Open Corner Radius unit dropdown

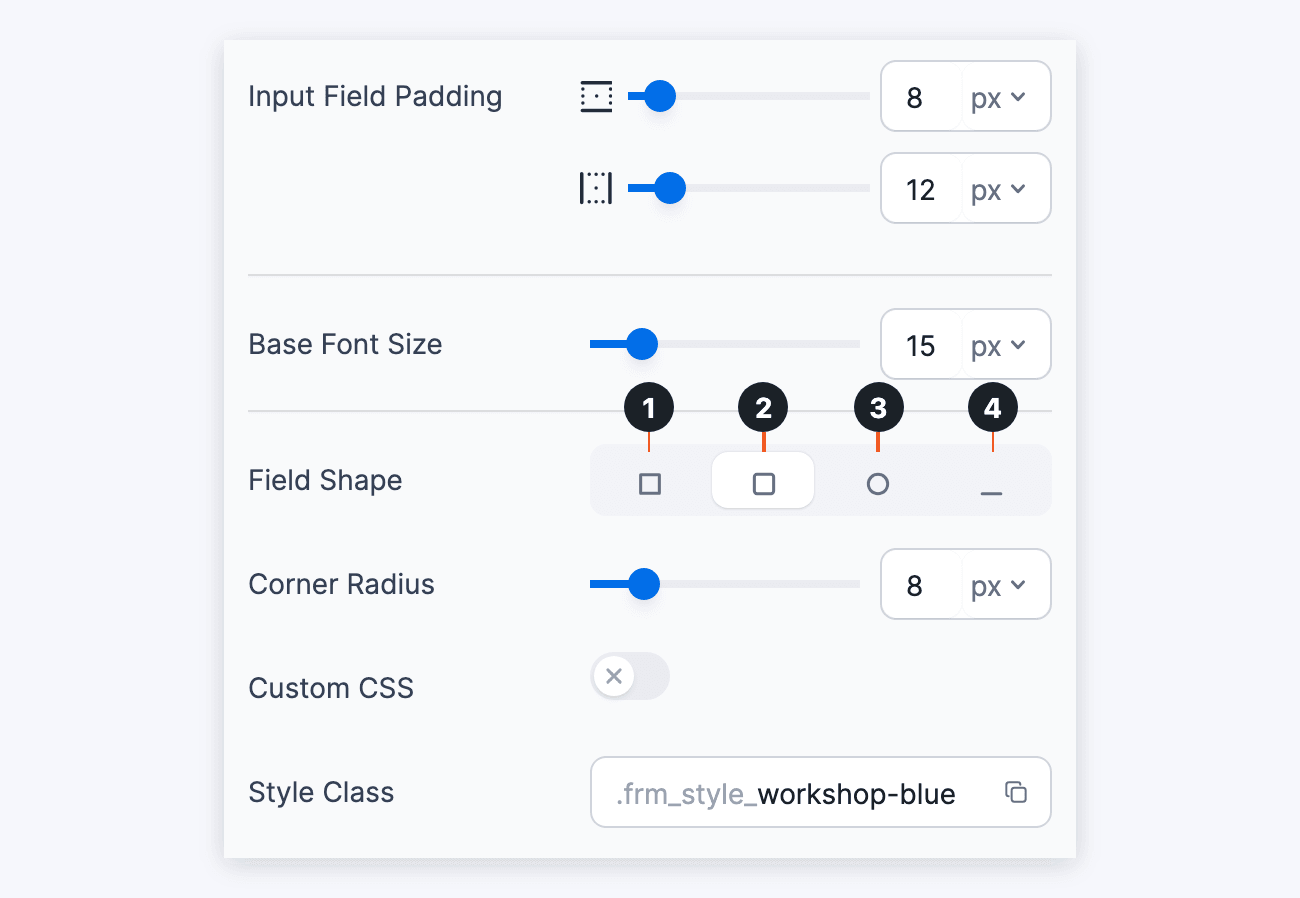[1000, 585]
